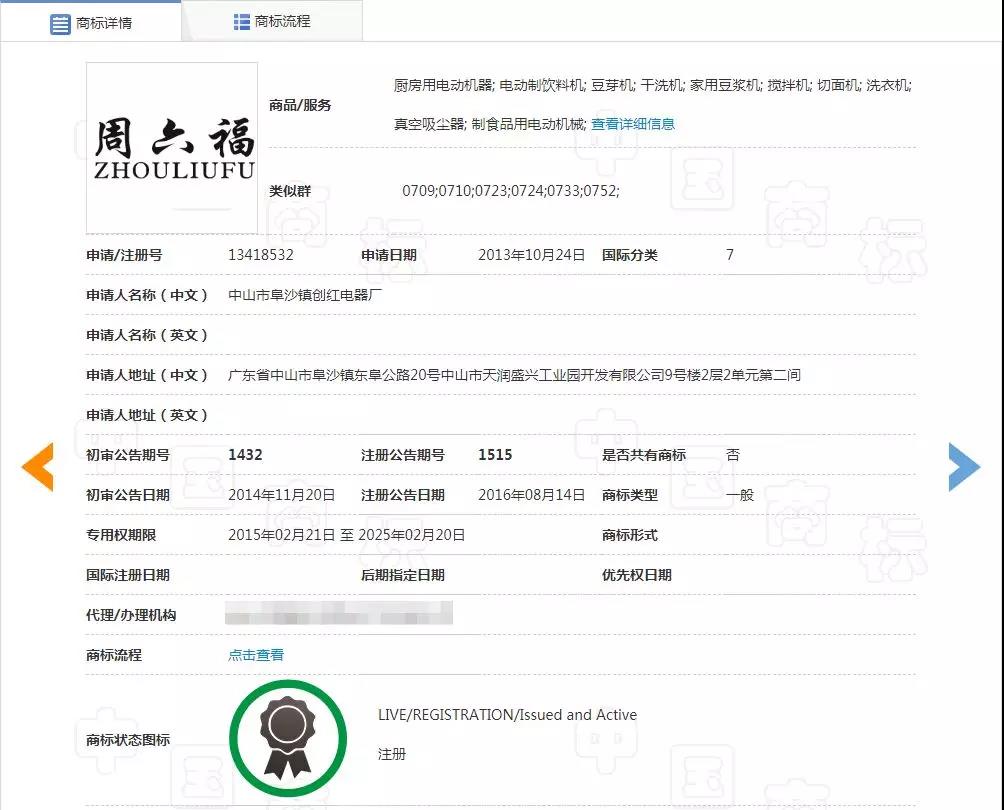Click the 类似群 label

click(290, 191)
